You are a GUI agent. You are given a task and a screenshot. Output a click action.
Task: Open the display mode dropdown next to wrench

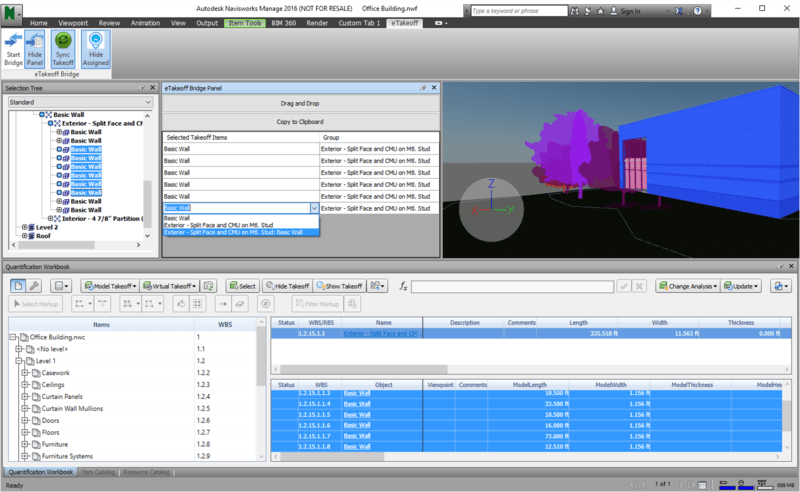pos(61,286)
